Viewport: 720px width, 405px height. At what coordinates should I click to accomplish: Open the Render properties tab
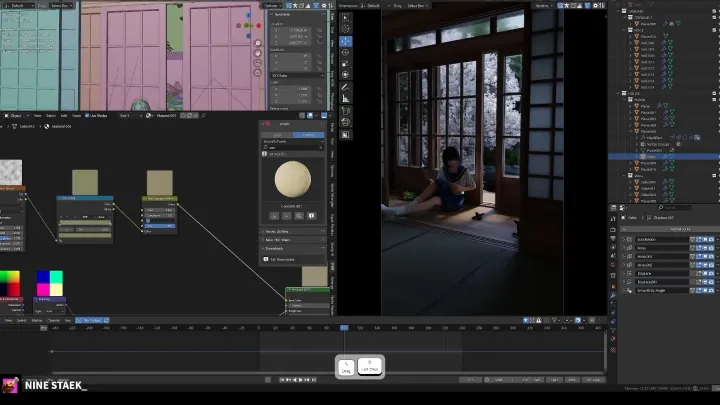[613, 230]
